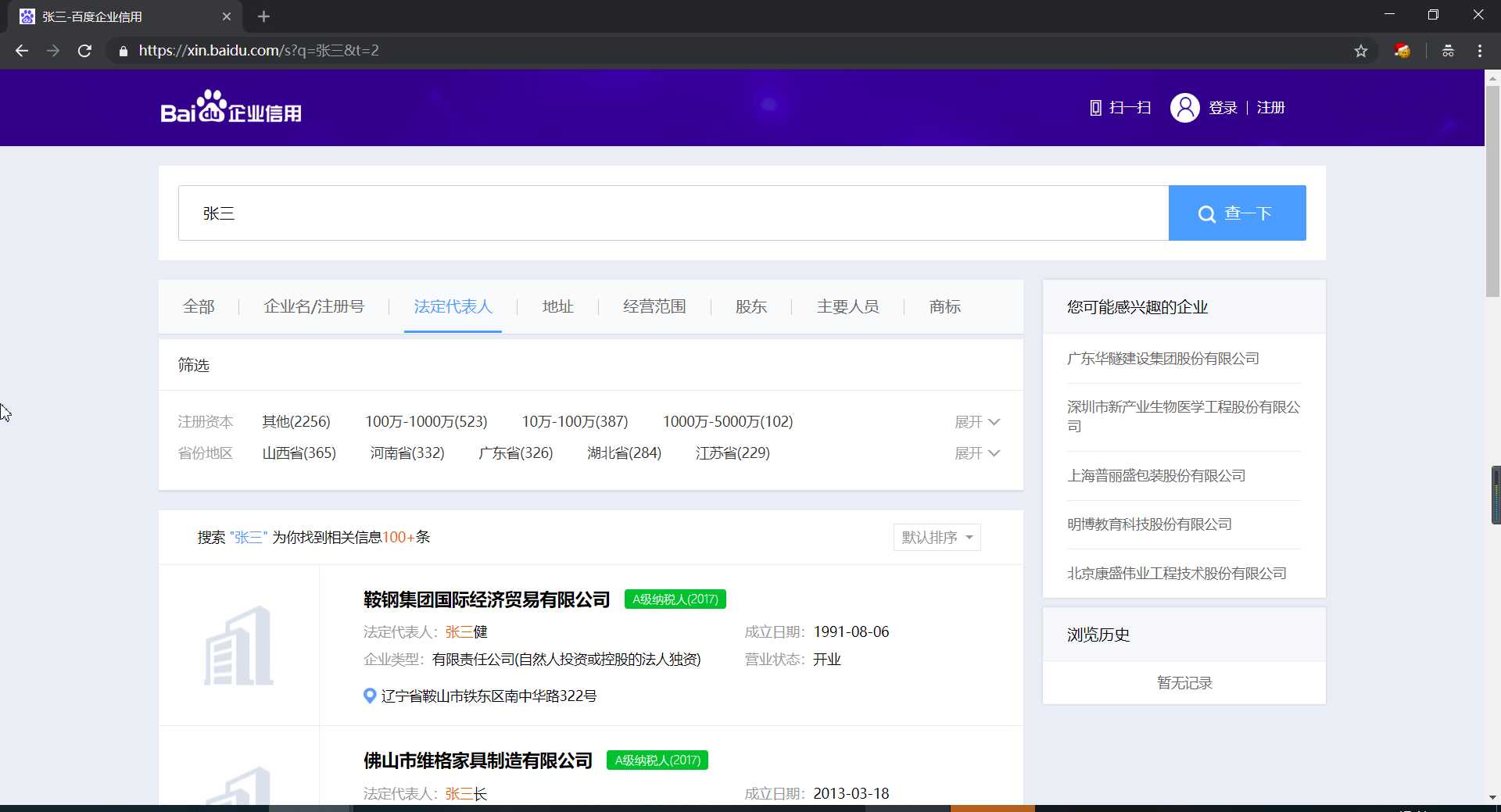The height and width of the screenshot is (812, 1501).
Task: Switch to the 企业名/注册号 tab
Action: pyautogui.click(x=314, y=306)
